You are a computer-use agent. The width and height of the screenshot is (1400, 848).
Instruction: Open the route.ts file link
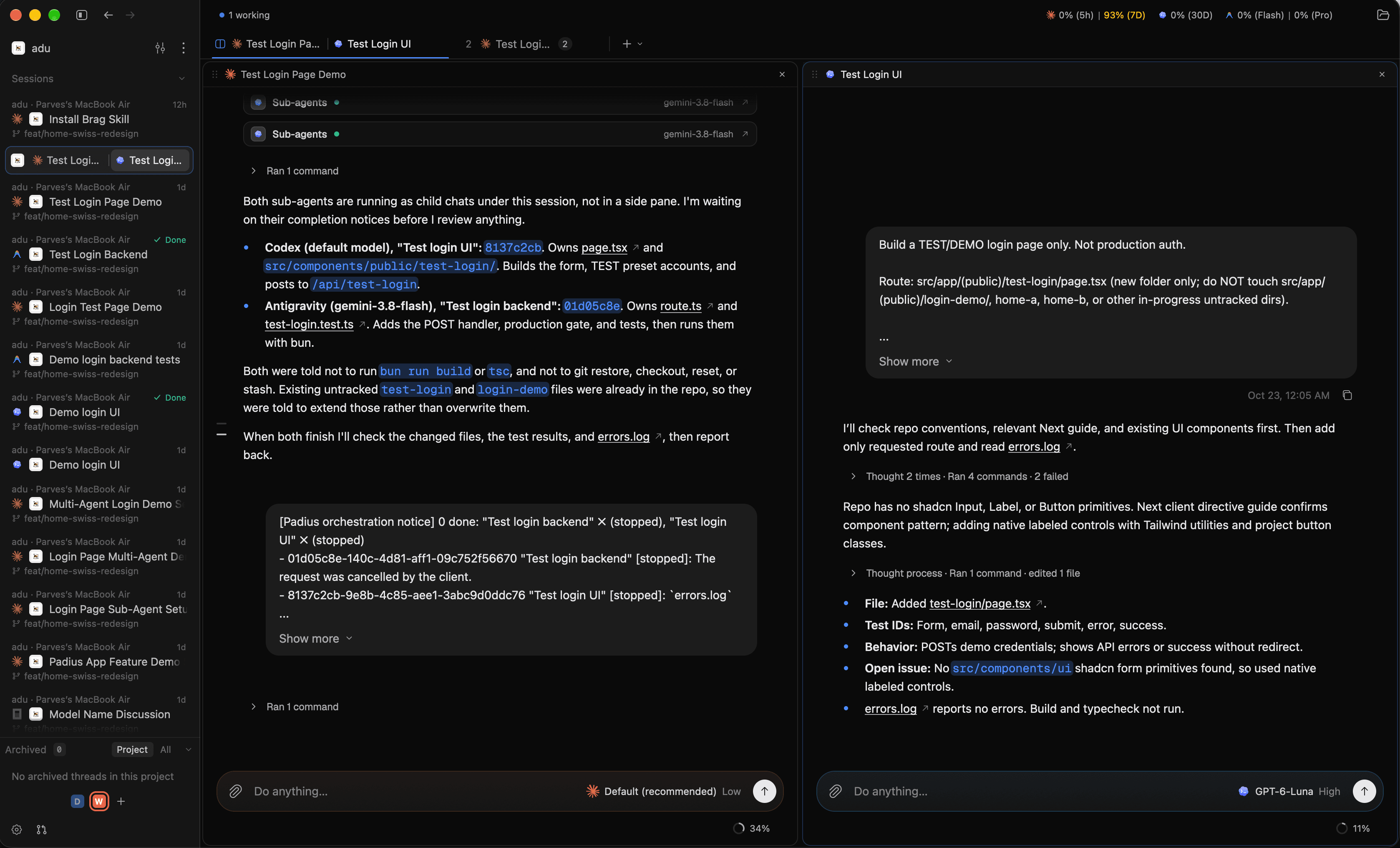tap(681, 306)
